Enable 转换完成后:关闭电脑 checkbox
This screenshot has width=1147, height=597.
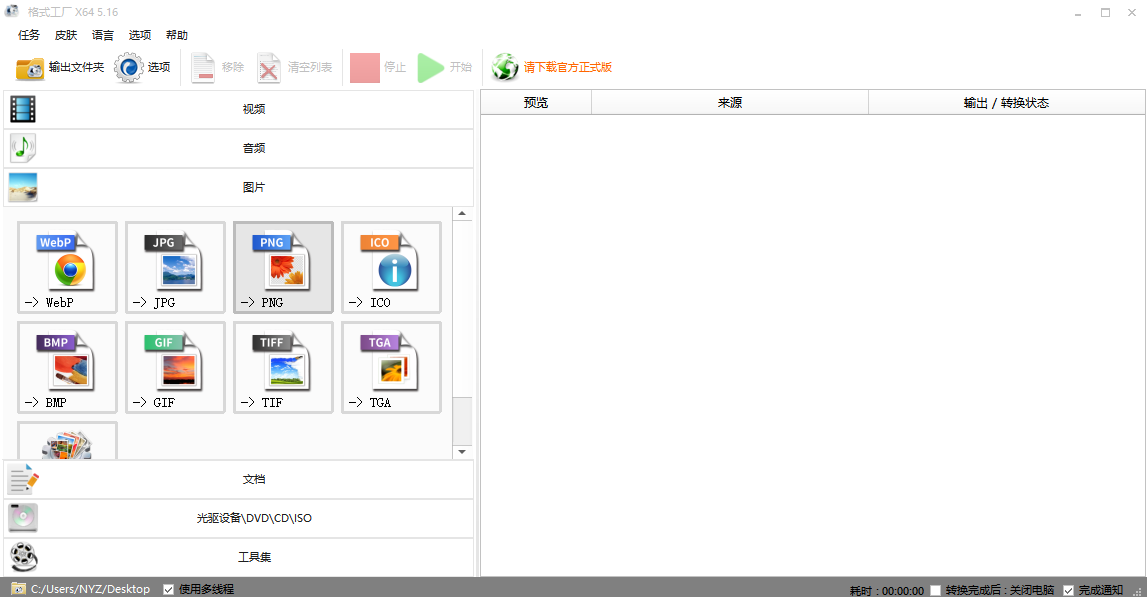pos(935,590)
